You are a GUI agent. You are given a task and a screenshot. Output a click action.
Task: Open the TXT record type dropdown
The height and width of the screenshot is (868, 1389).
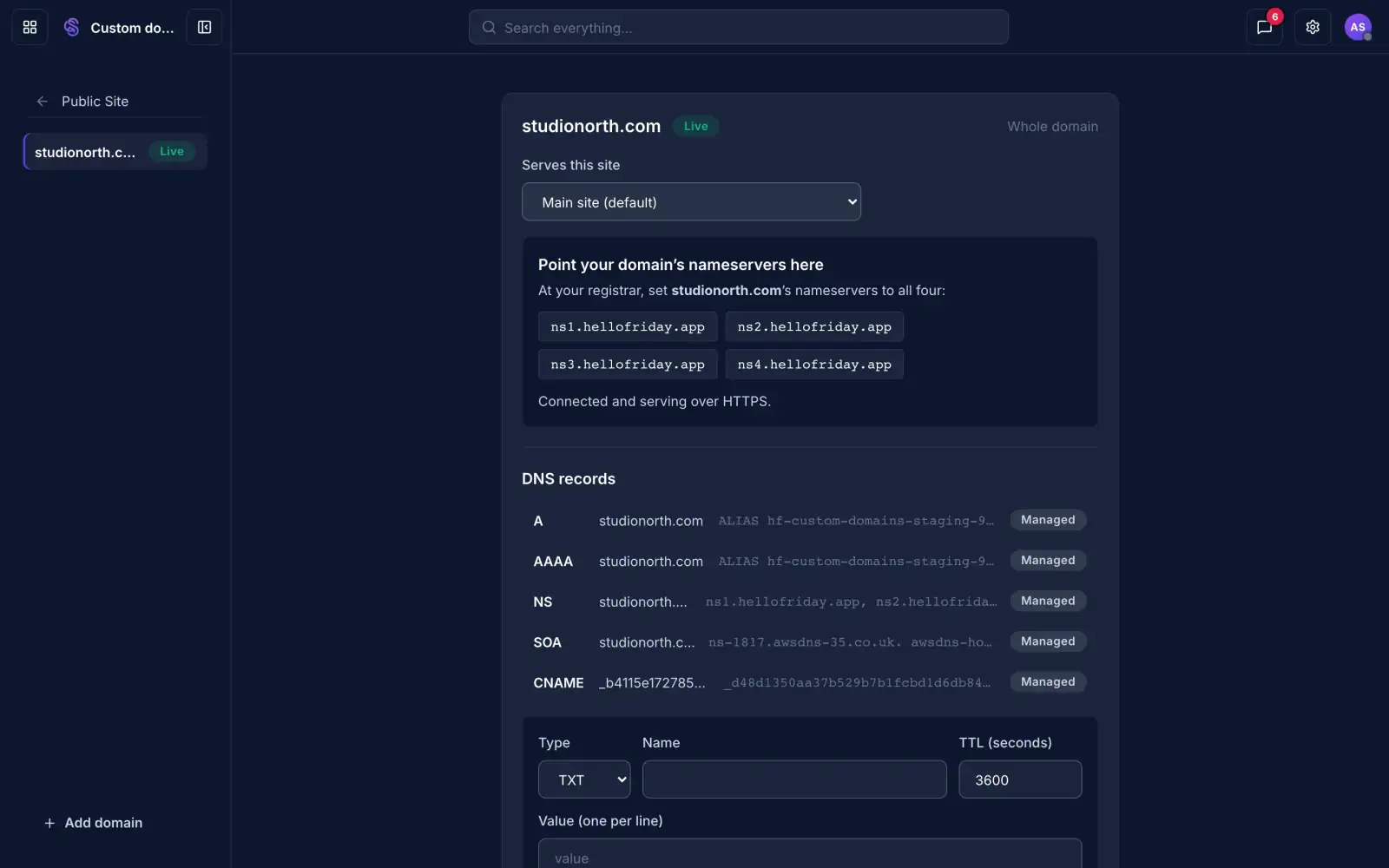(584, 779)
